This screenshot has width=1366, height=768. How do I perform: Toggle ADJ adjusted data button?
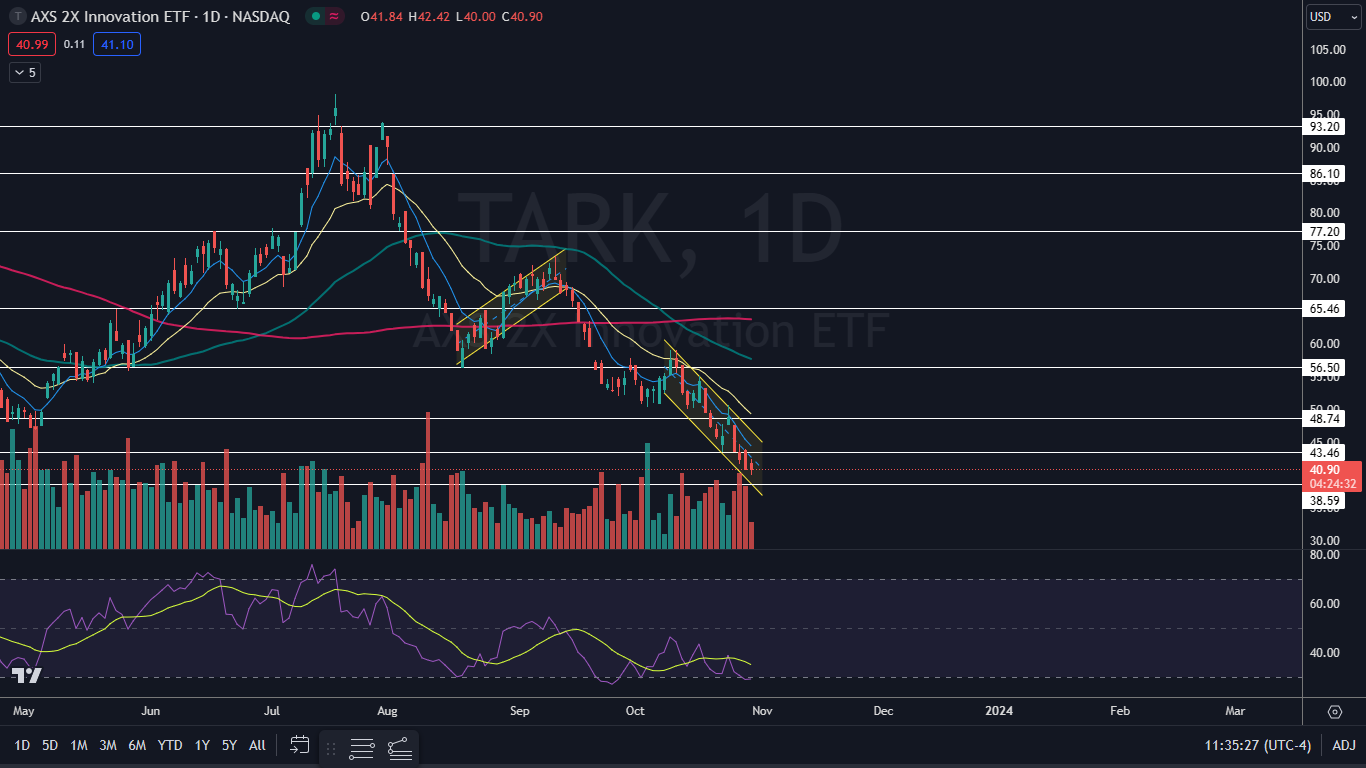pos(1344,745)
